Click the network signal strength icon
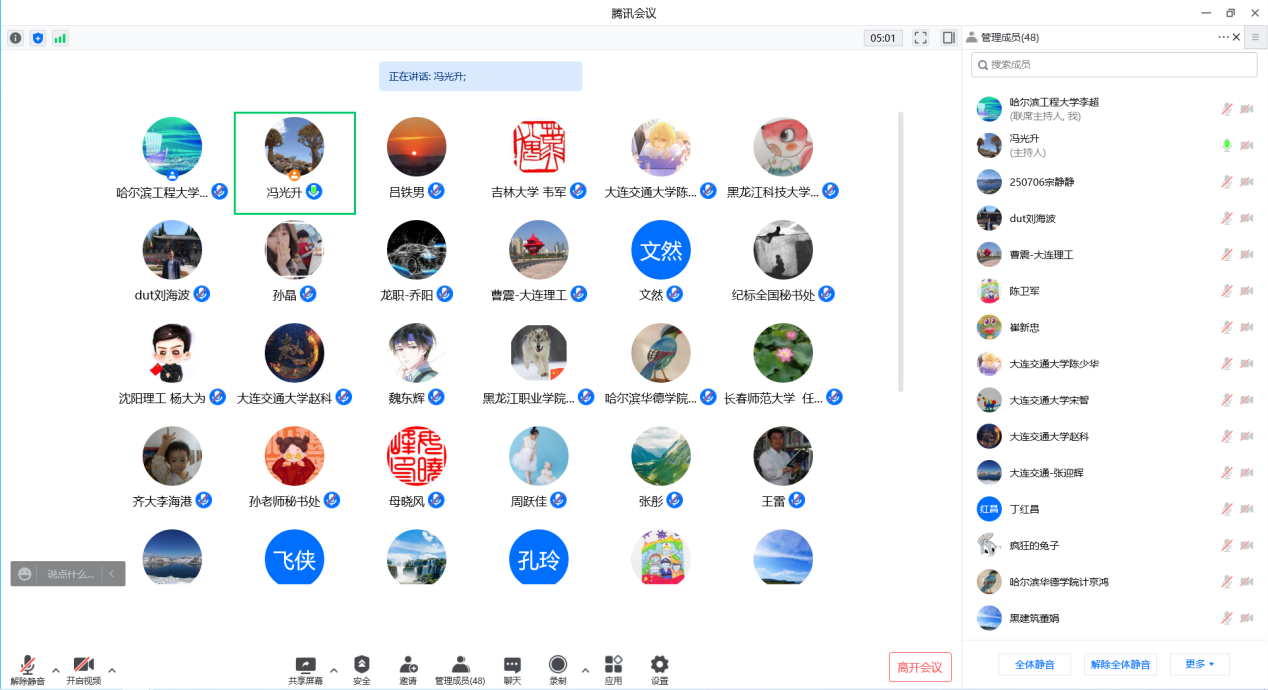The width and height of the screenshot is (1268, 690). click(x=60, y=38)
